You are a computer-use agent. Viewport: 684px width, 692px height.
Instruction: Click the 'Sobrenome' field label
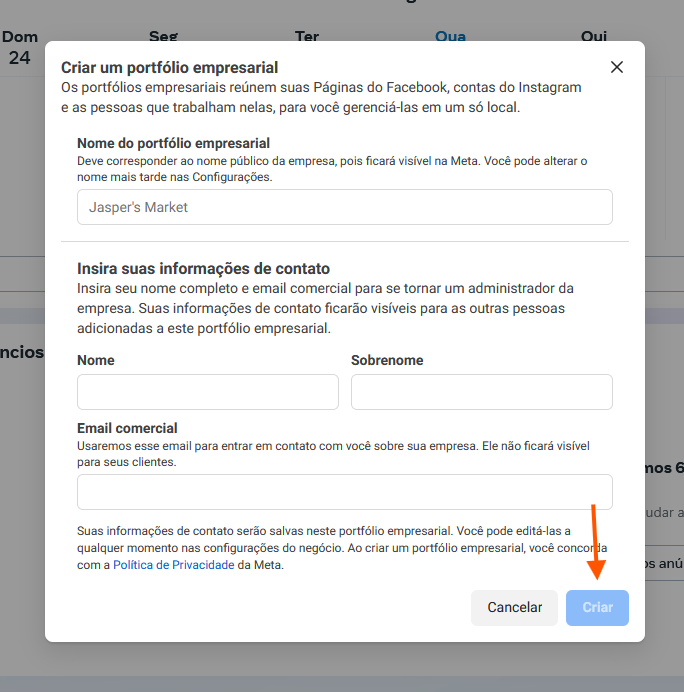[387, 360]
